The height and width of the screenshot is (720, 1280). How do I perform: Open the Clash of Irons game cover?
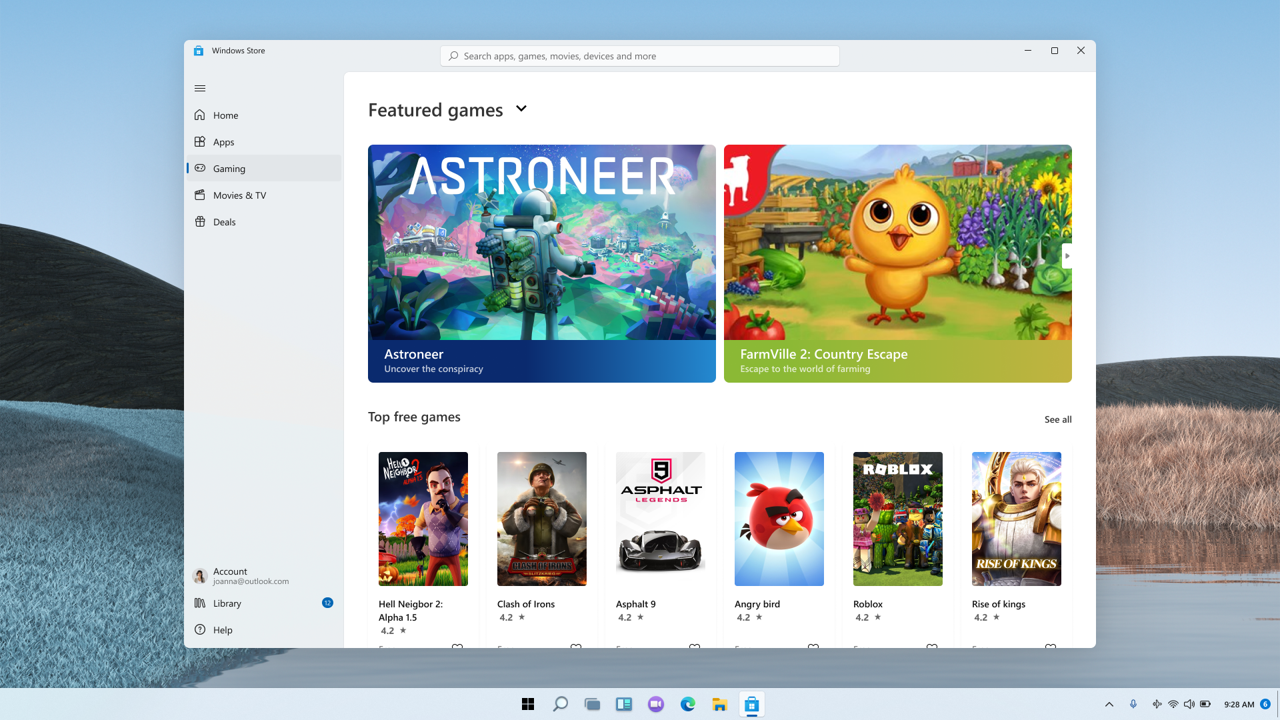click(542, 519)
